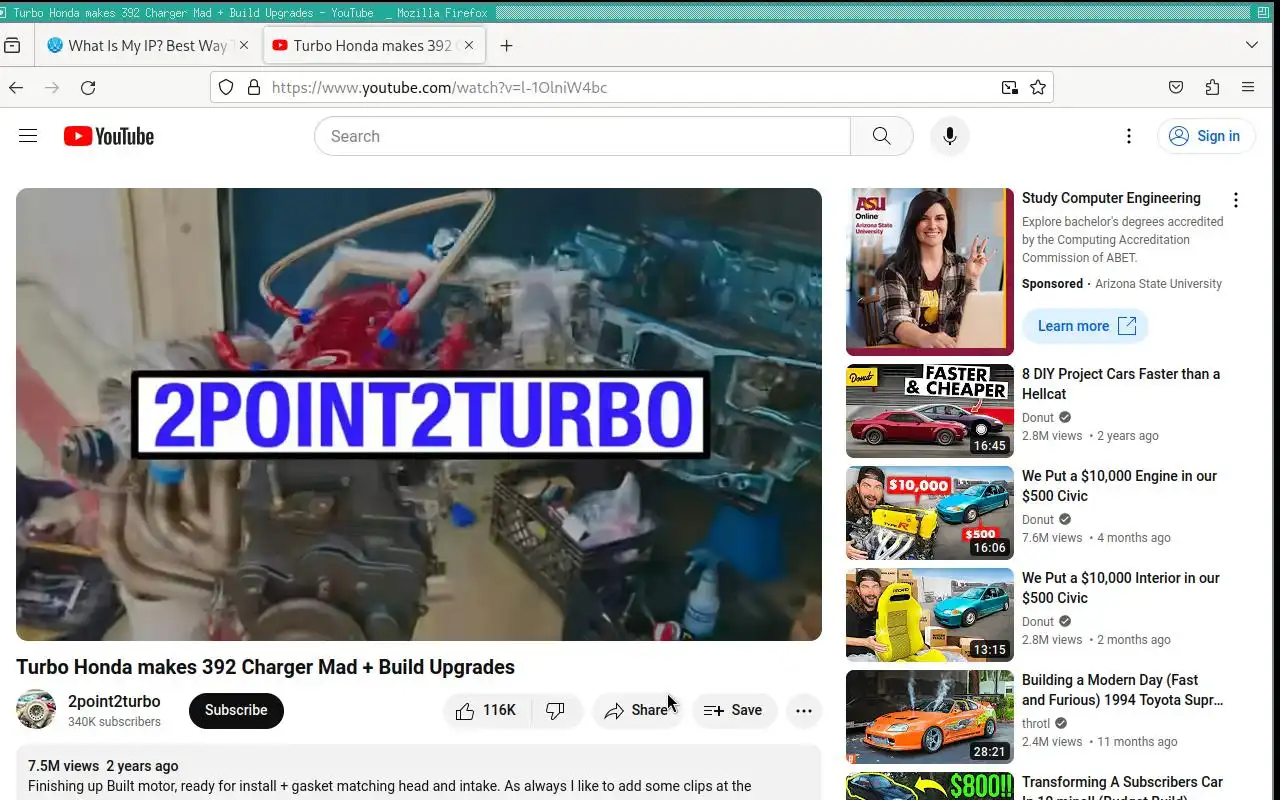Open Firefox application hamburger menu
Image resolution: width=1280 pixels, height=800 pixels.
pyautogui.click(x=1248, y=88)
